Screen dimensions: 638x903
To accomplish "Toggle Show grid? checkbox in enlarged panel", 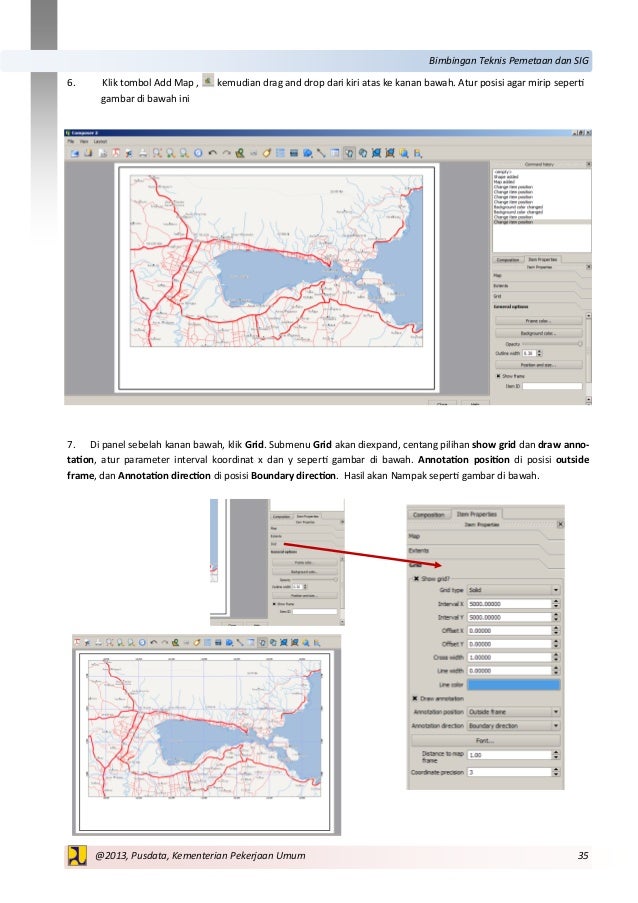I will click(416, 579).
